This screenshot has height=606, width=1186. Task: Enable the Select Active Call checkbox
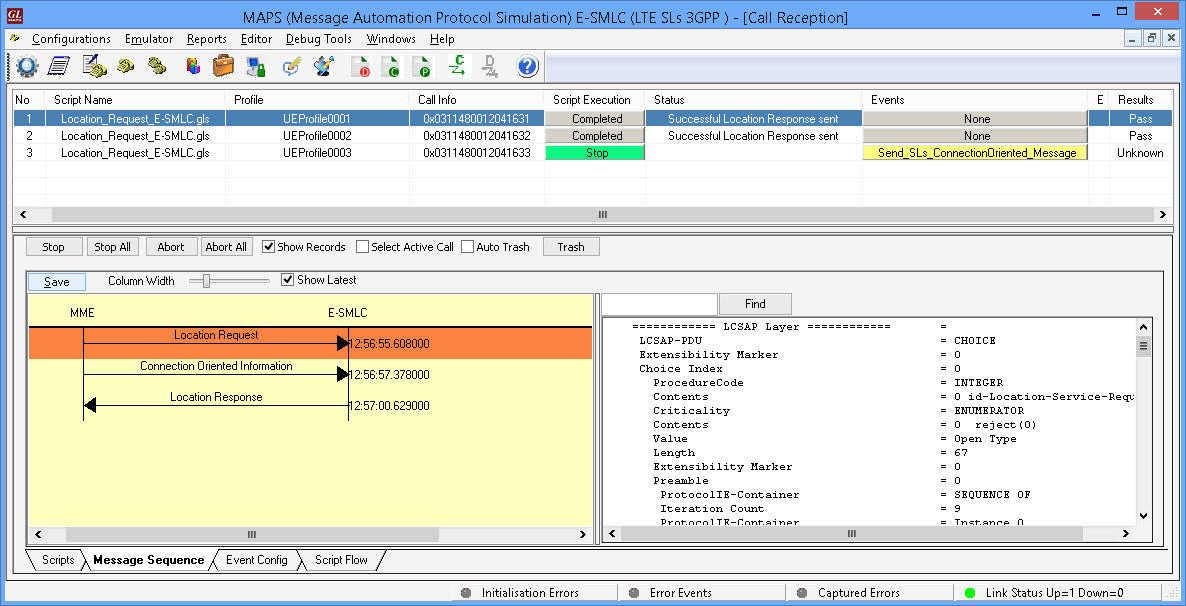362,247
